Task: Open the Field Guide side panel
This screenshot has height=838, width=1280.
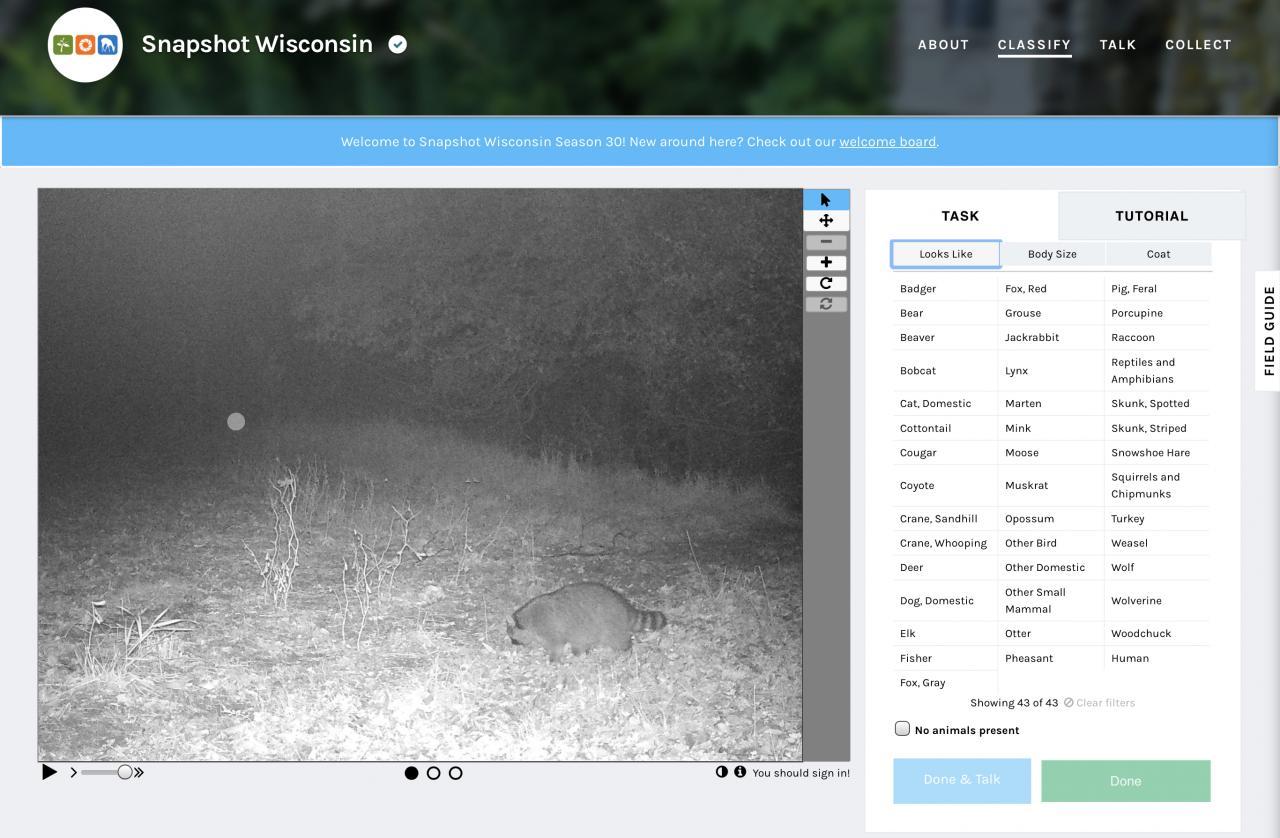Action: coord(1268,330)
